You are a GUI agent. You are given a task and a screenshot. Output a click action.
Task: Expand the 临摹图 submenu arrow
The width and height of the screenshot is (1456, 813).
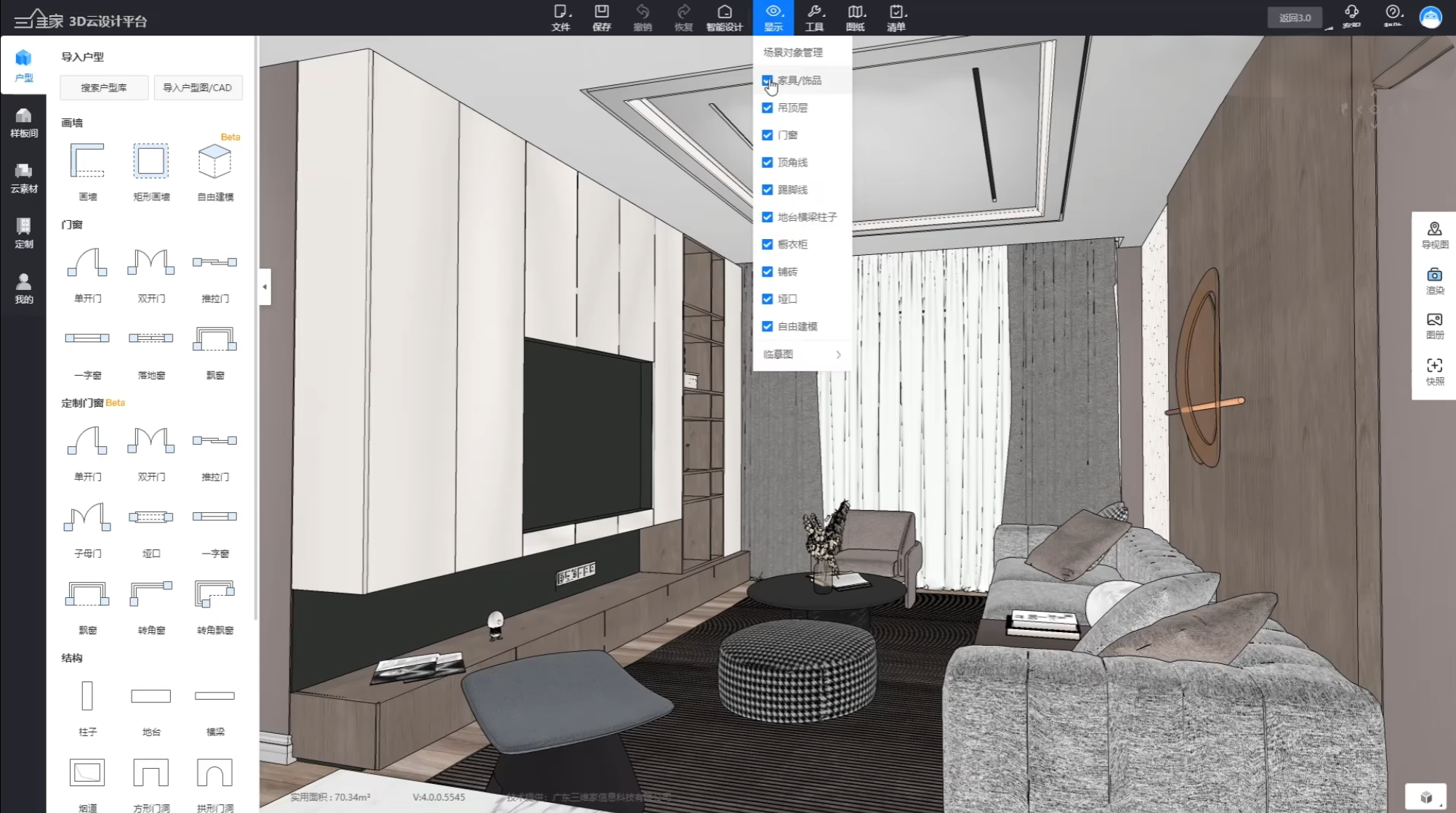click(838, 355)
